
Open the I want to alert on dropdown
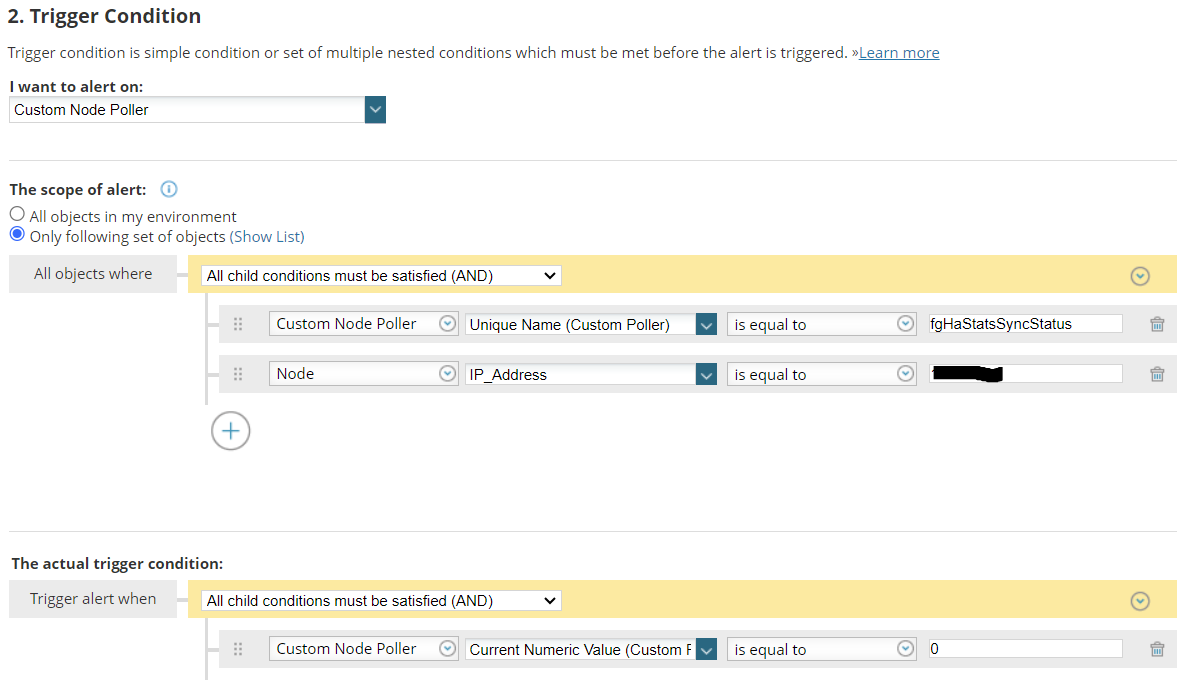(x=375, y=110)
